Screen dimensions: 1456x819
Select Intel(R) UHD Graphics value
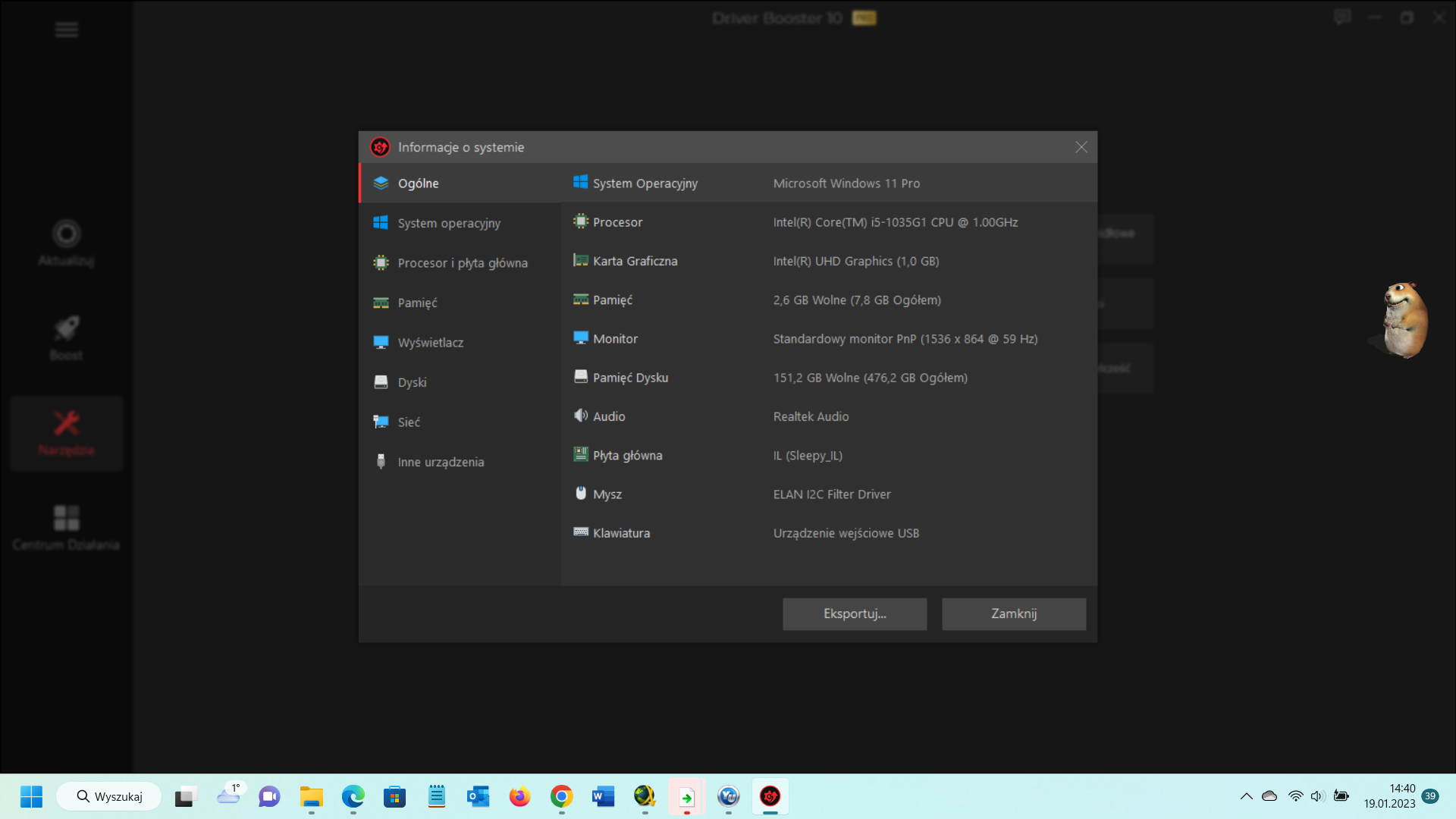(856, 261)
